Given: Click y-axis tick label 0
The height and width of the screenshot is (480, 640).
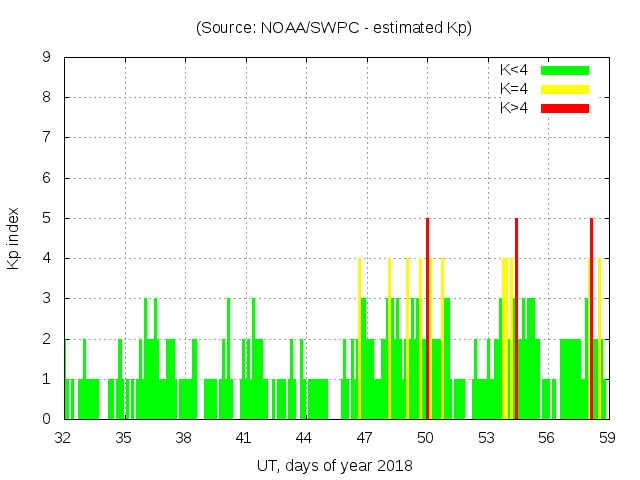Looking at the screenshot, I should pyautogui.click(x=47, y=419).
